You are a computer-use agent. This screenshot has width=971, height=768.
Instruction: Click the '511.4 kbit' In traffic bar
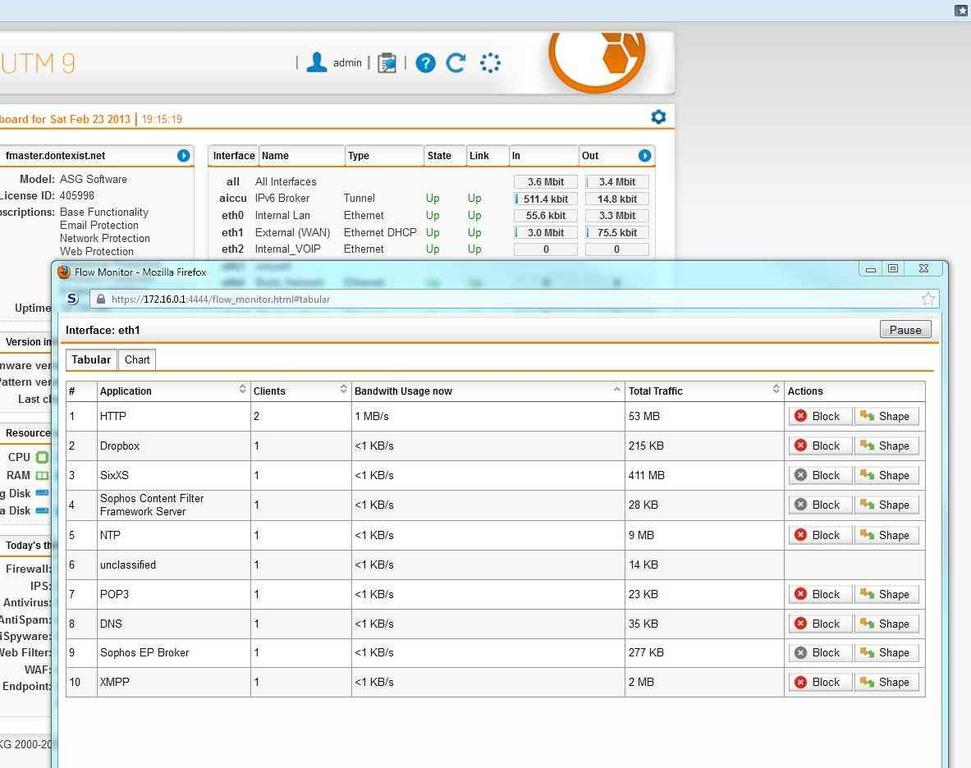546,199
